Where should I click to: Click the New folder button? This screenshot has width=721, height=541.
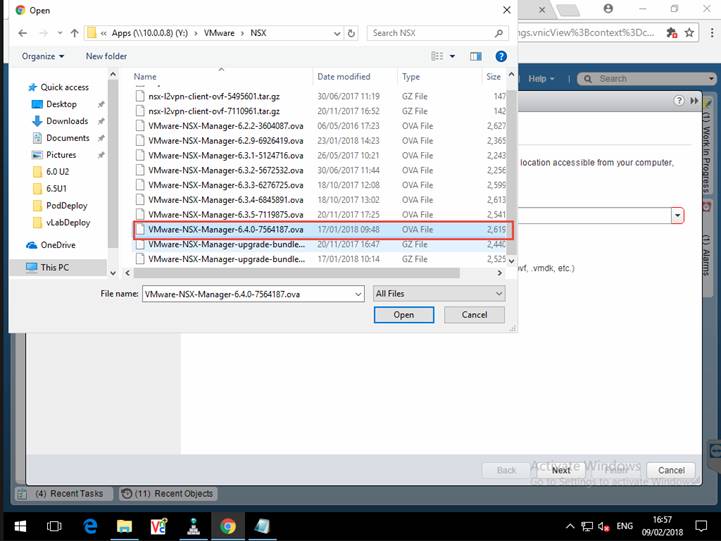tap(106, 56)
